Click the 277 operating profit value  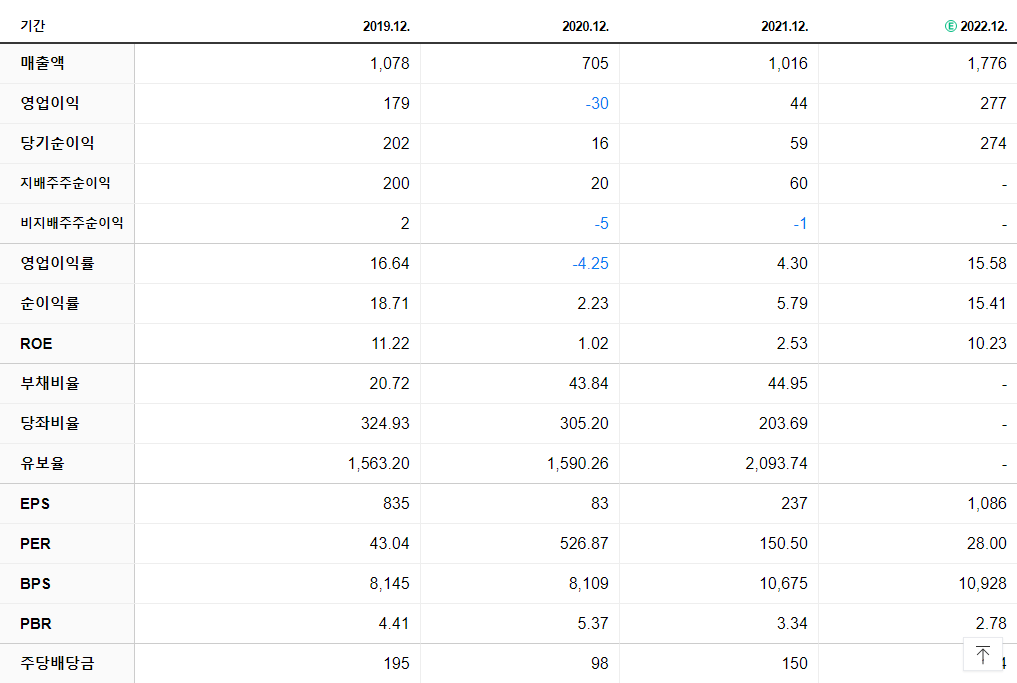pos(994,104)
